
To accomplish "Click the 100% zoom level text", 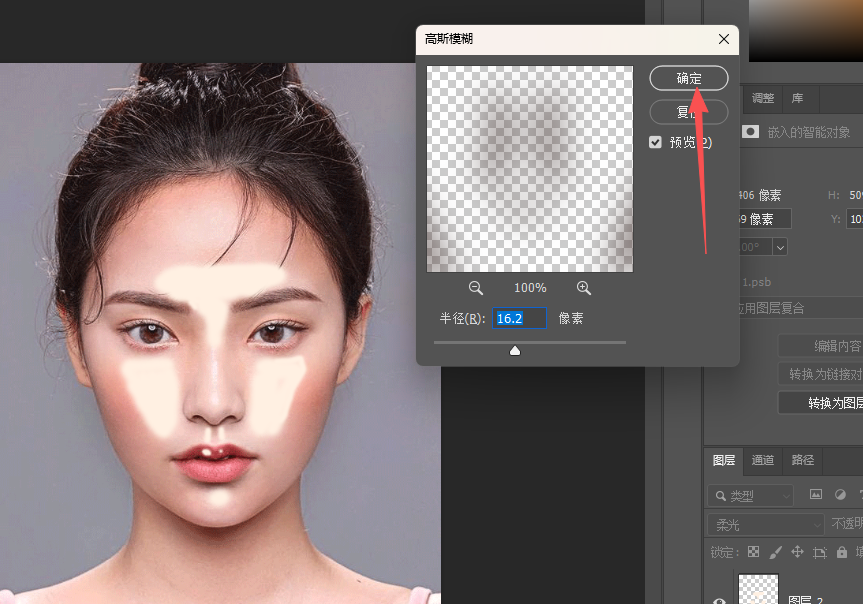I will pos(530,288).
